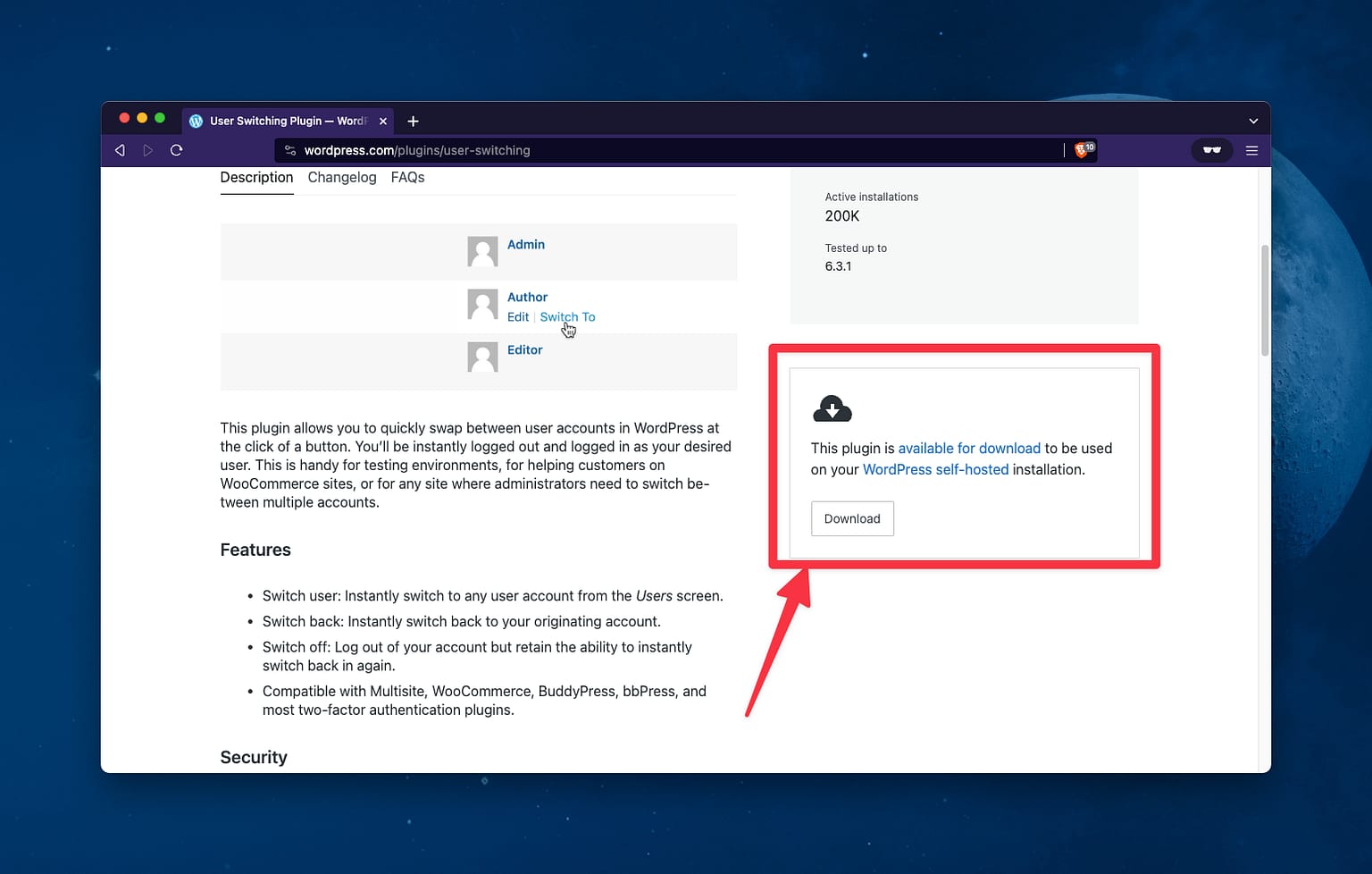The width and height of the screenshot is (1372, 874).
Task: Close the User Switching Plugin tab
Action: pos(383,122)
